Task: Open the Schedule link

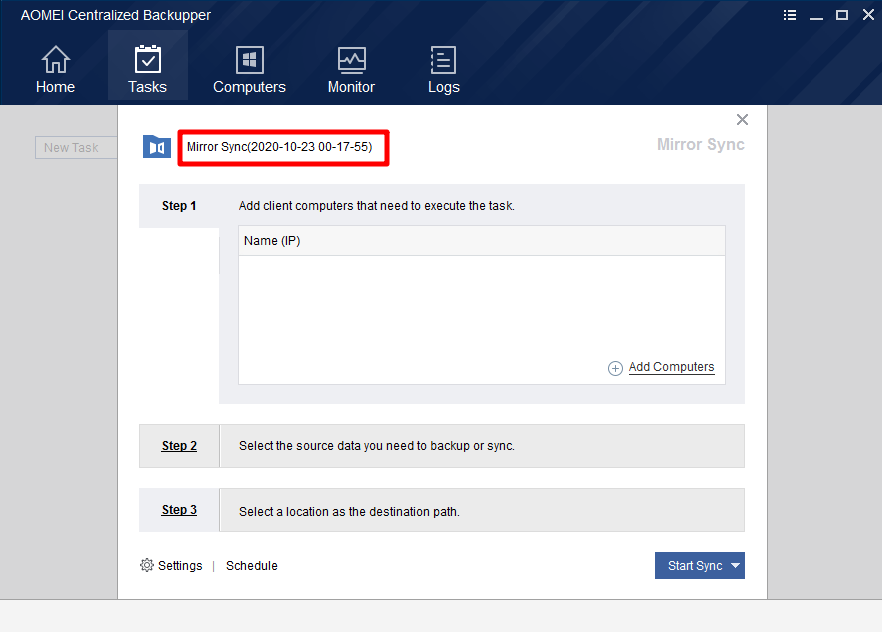Action: [251, 566]
